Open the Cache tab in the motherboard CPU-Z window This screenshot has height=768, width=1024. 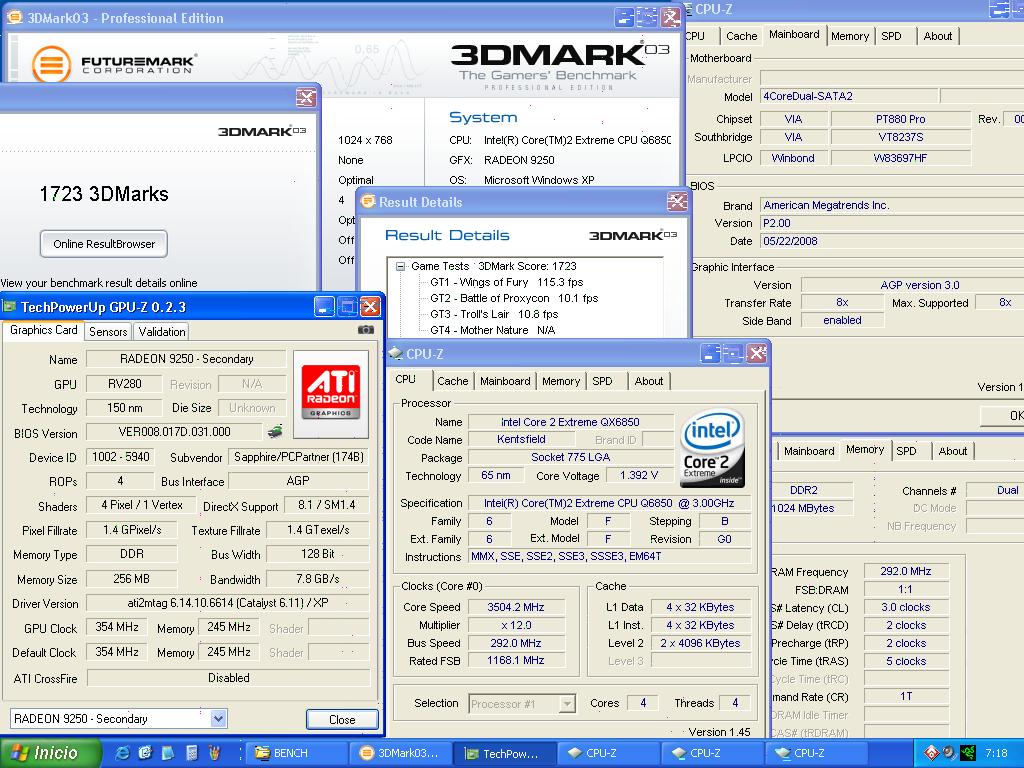point(741,36)
